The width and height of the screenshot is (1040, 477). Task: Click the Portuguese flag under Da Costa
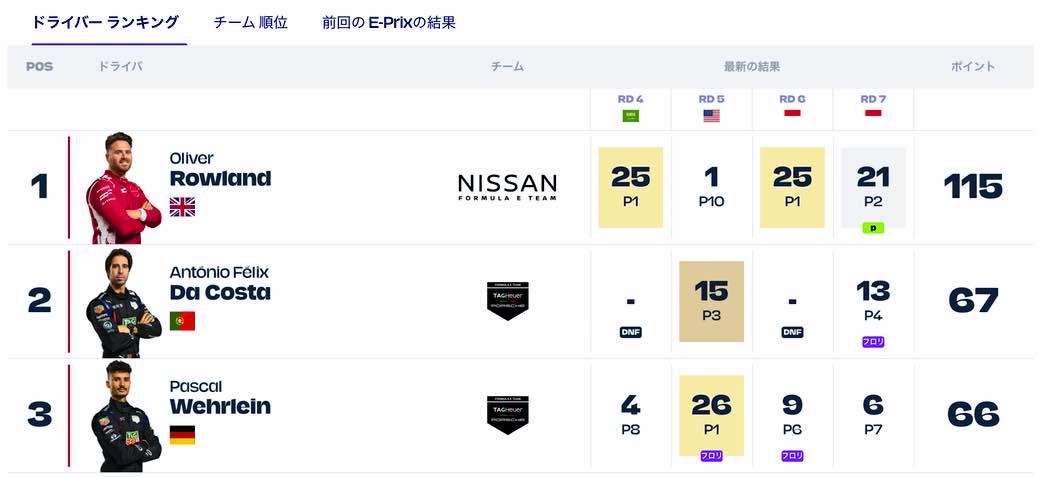(182, 321)
